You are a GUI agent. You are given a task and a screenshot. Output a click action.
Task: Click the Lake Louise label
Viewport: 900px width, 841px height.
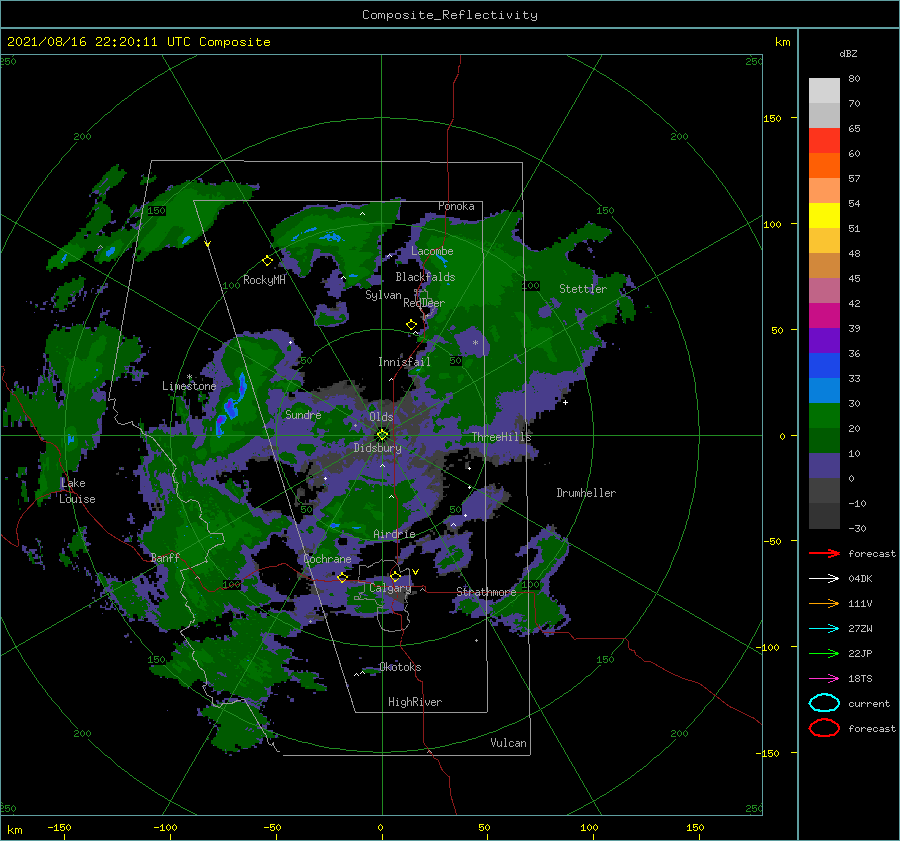click(x=77, y=491)
